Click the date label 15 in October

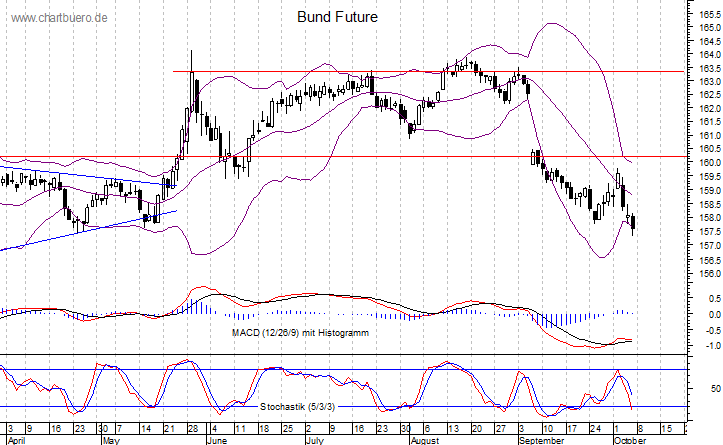pyautogui.click(x=667, y=429)
